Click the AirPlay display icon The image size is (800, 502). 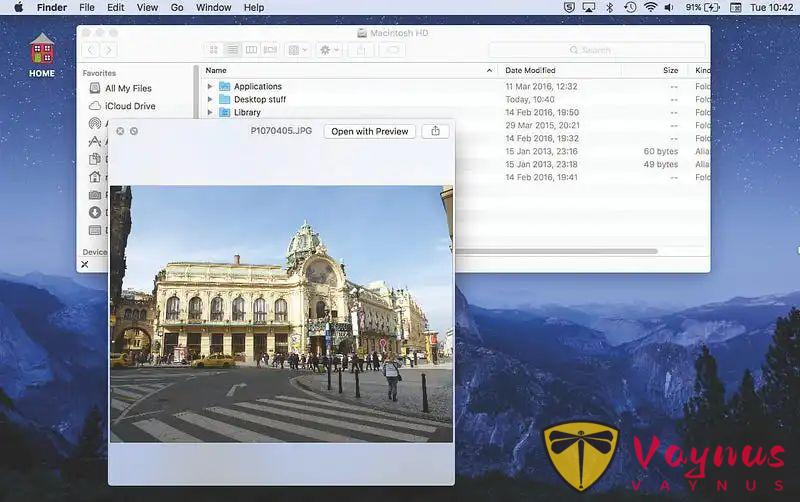589,7
